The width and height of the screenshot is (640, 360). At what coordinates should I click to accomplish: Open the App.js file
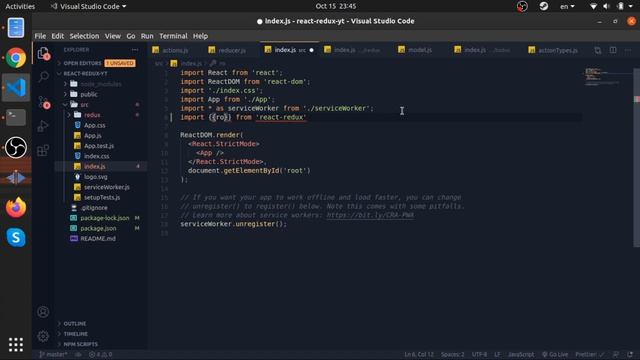click(x=93, y=136)
